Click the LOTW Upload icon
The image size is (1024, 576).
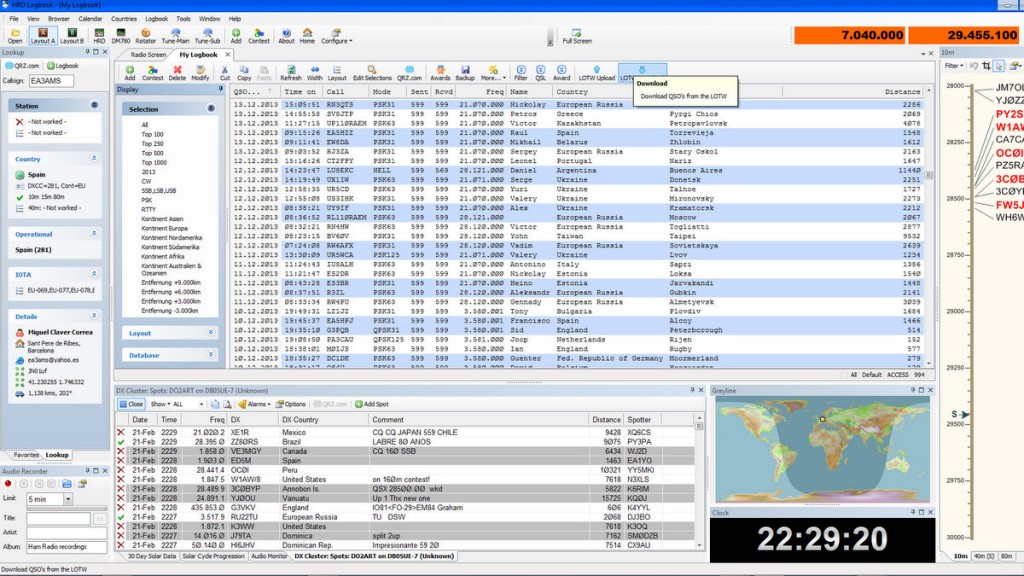pyautogui.click(x=597, y=72)
